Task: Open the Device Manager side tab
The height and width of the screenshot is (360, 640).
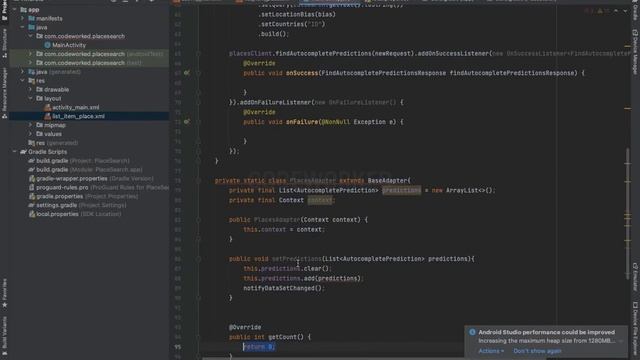Action: point(635,52)
